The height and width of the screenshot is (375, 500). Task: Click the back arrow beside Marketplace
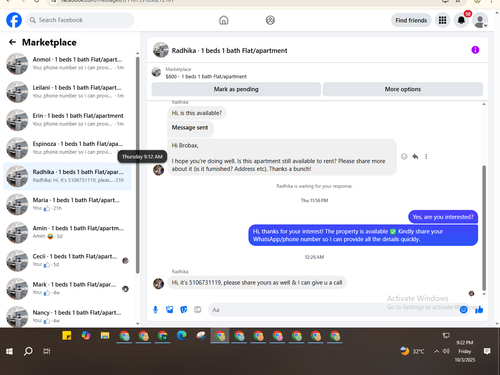12,42
